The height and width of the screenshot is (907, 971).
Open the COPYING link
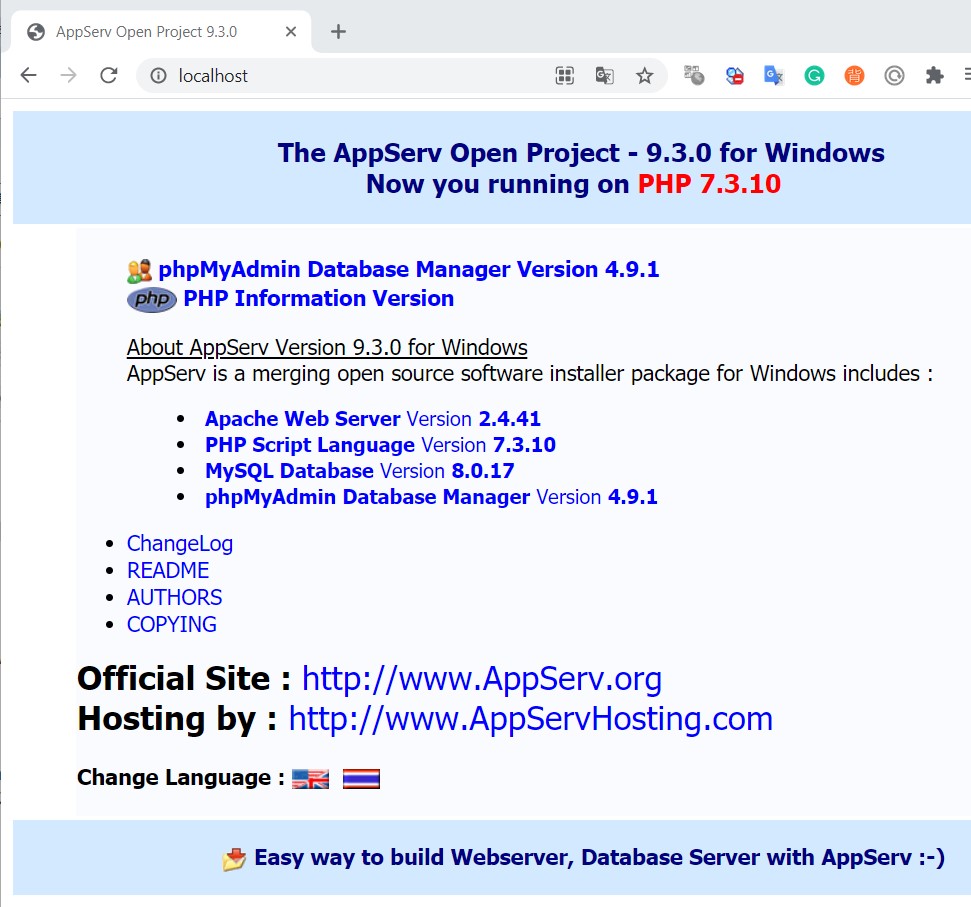pyautogui.click(x=172, y=624)
